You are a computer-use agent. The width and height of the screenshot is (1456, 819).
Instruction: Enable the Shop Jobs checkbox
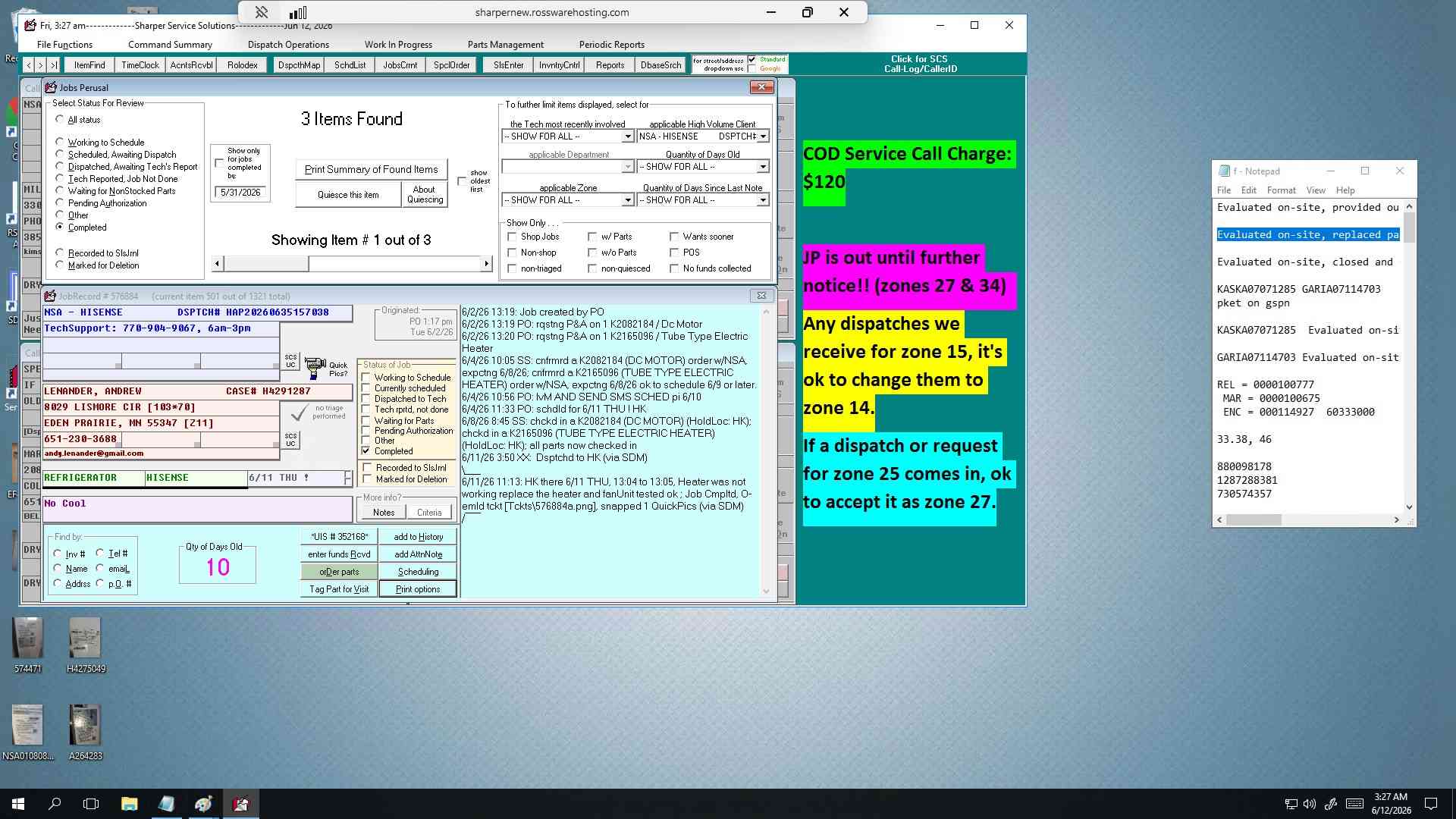[x=512, y=237]
